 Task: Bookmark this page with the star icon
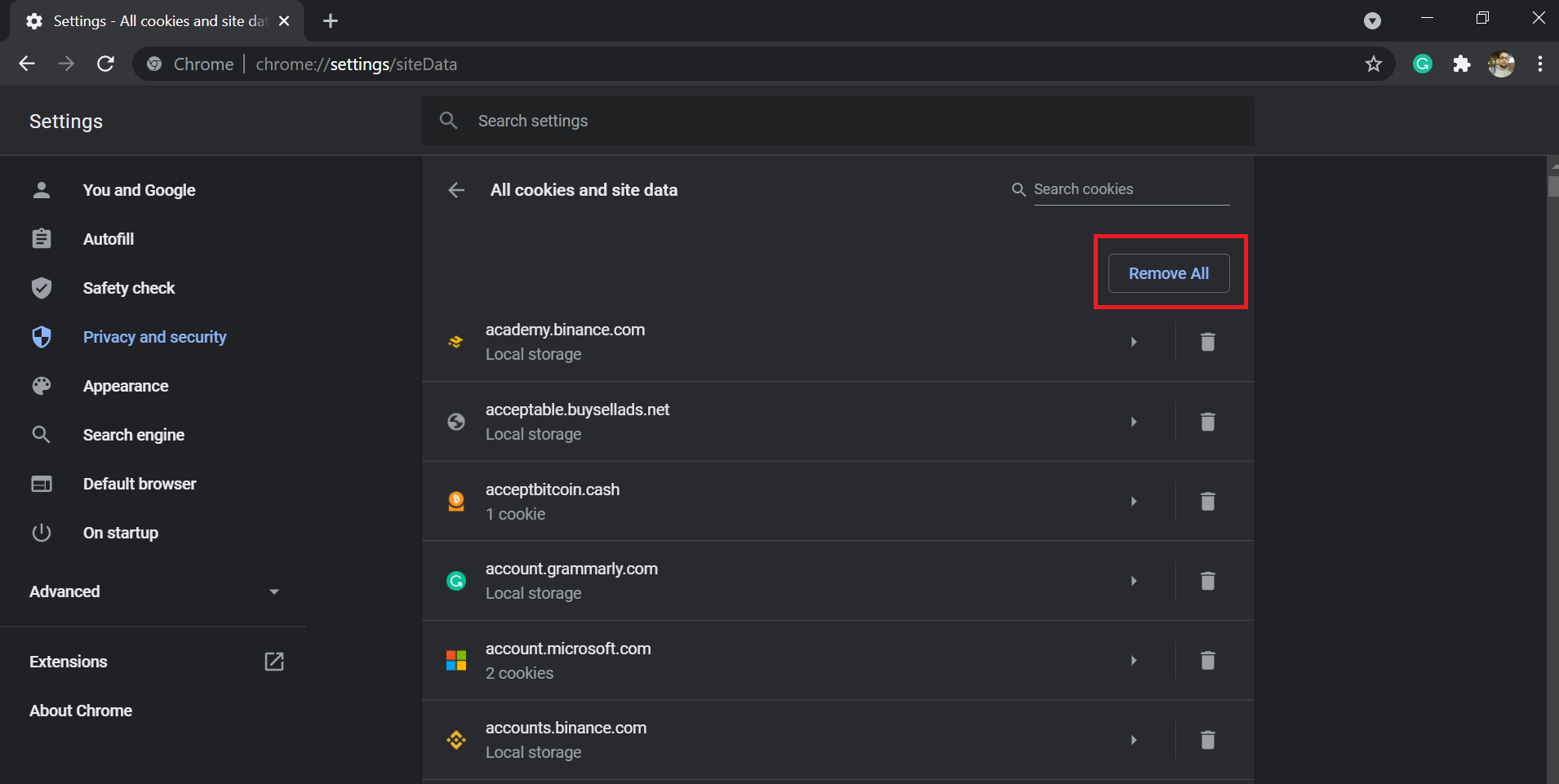click(1374, 64)
